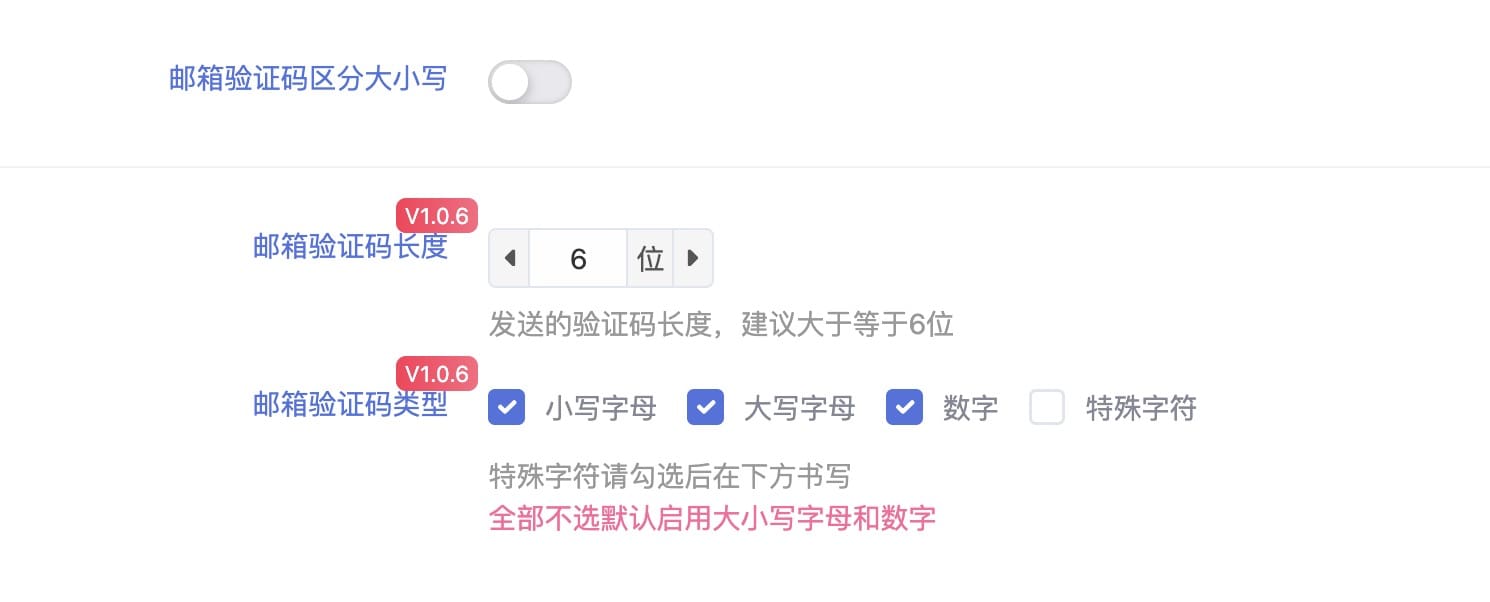This screenshot has height=602, width=1490.
Task: Click the 邮箱验证码类型 label
Action: [x=350, y=404]
